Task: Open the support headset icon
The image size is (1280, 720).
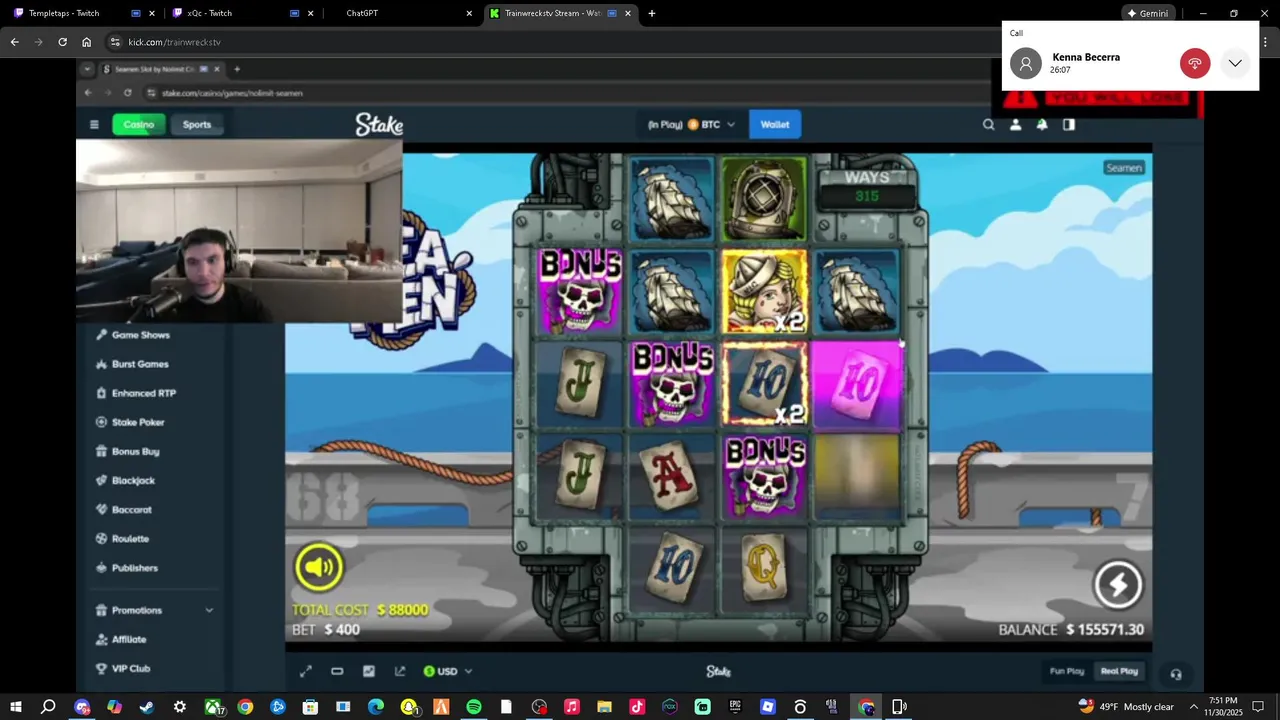Action: point(1176,674)
